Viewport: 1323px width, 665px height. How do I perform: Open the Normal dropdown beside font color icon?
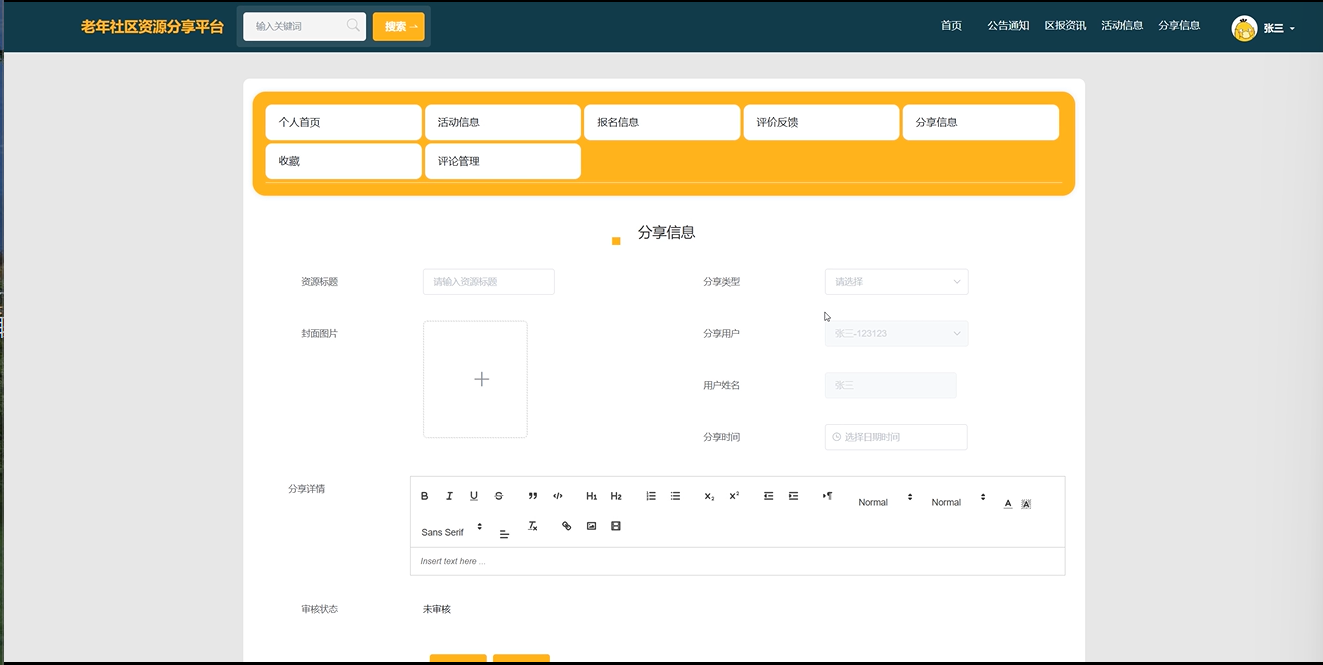tap(959, 502)
